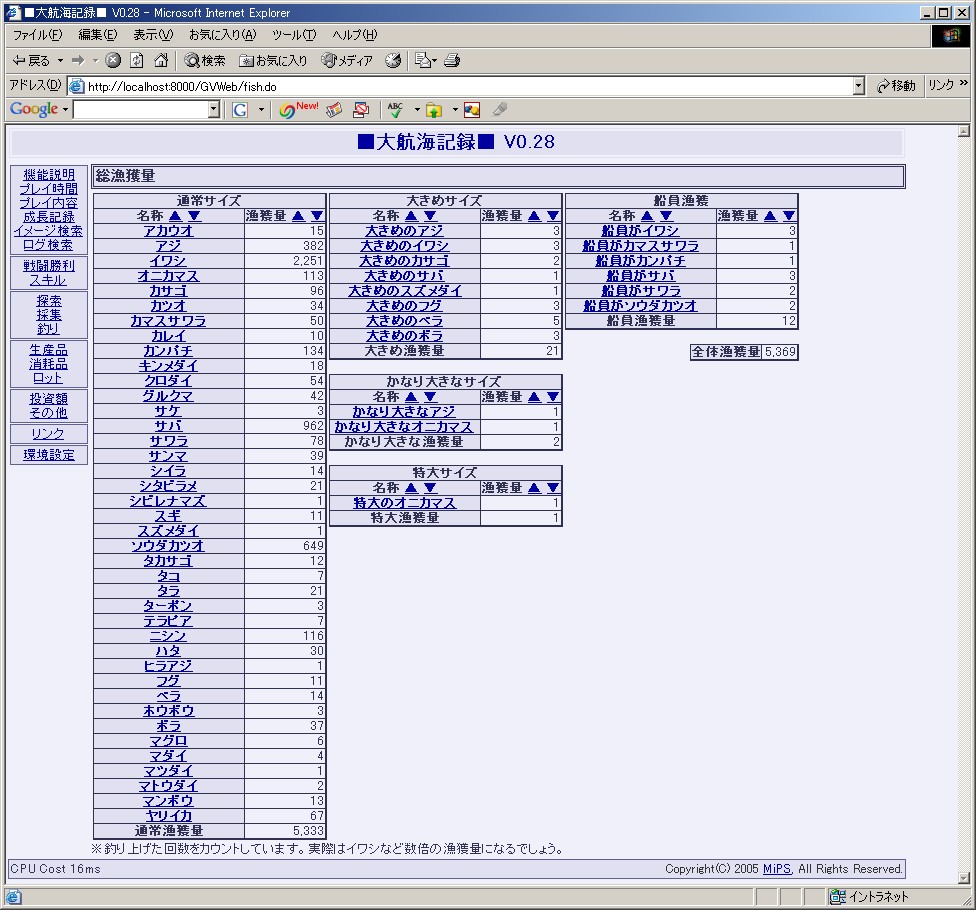Screen dimensions: 976x910
Task: Click the History icon in toolbar
Action: pyautogui.click(x=393, y=60)
